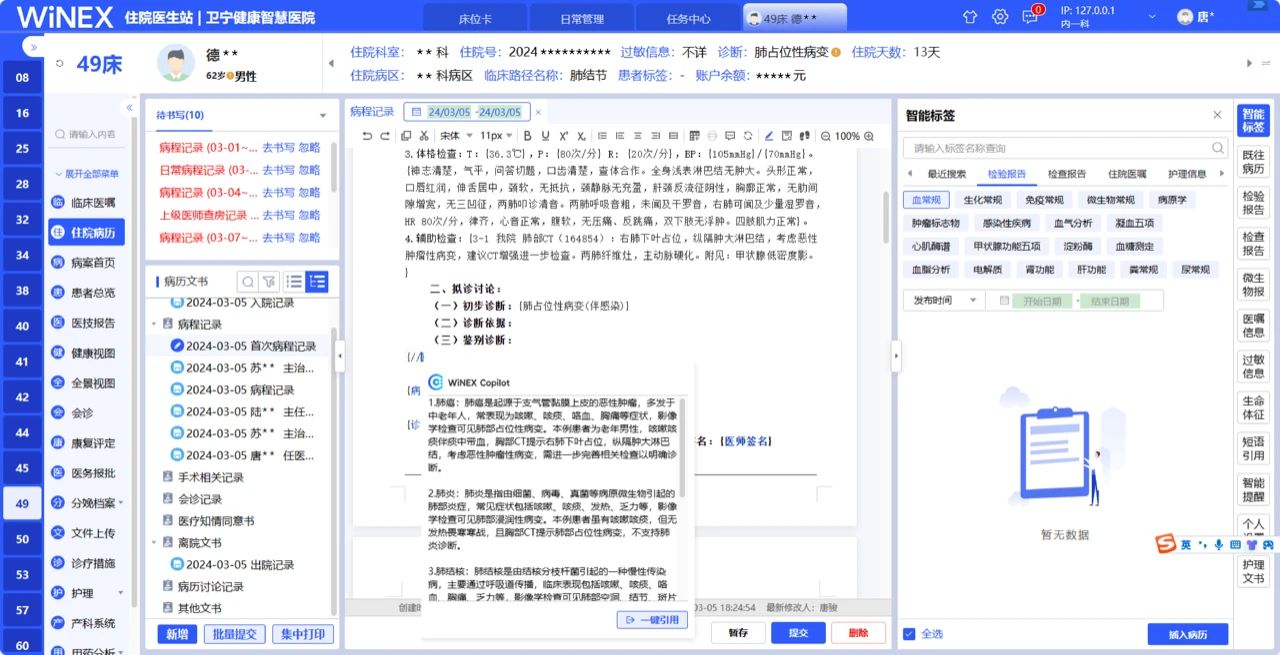Click the zoom-out magnifier in editor toolbar
Screen dimensions: 1280x655
click(825, 135)
